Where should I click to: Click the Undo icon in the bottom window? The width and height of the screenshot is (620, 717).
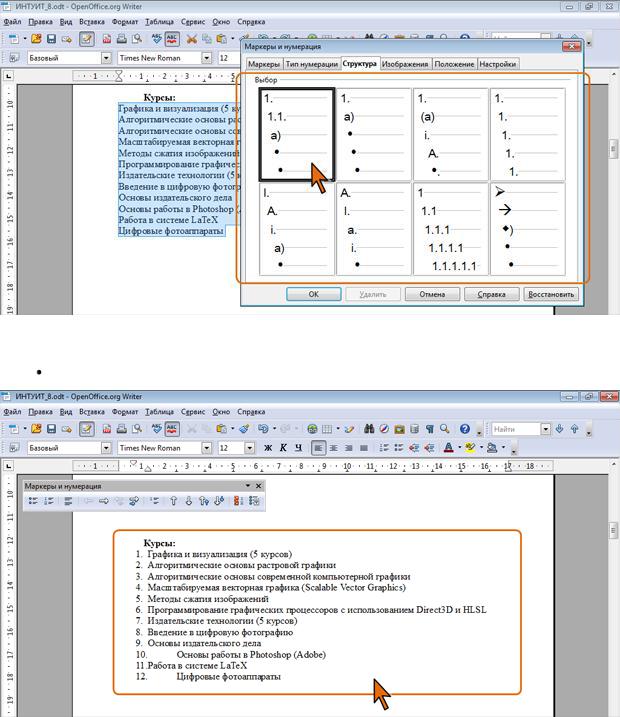coord(263,429)
